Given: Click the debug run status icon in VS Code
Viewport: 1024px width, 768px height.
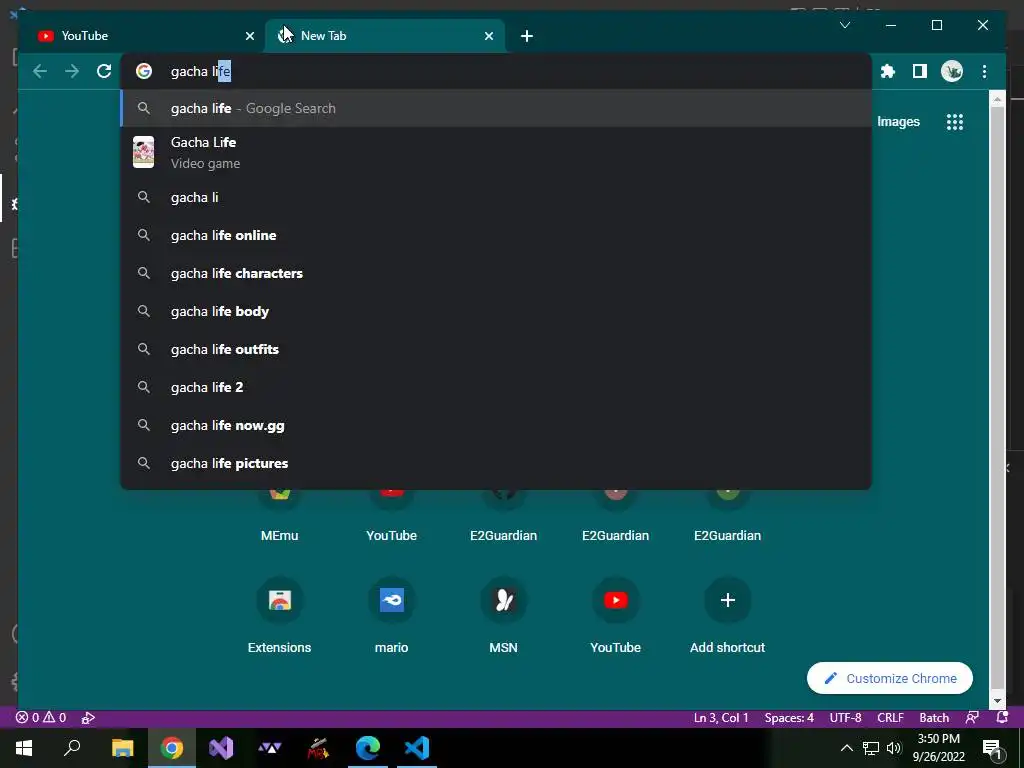Looking at the screenshot, I should point(88,718).
